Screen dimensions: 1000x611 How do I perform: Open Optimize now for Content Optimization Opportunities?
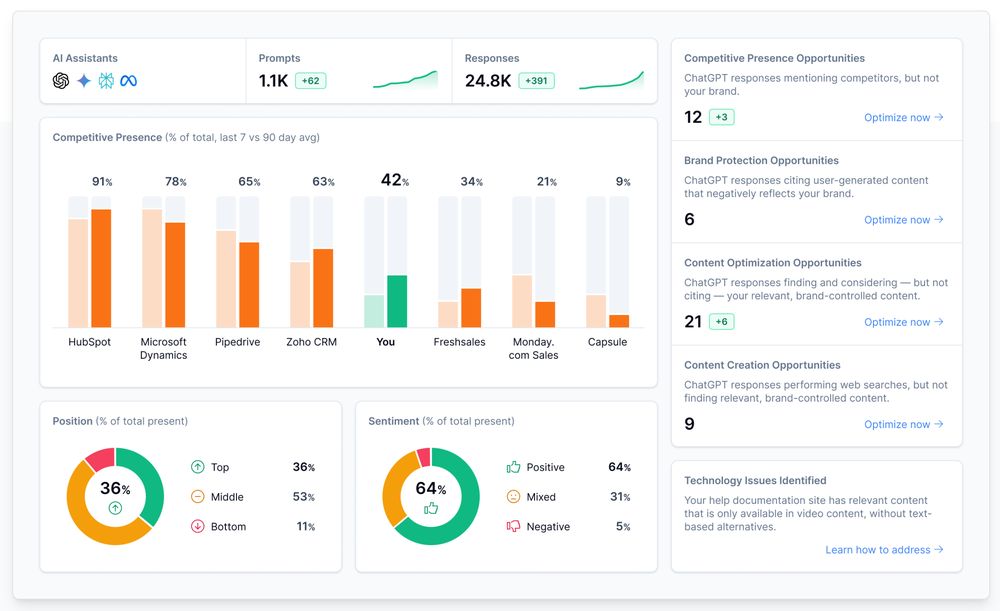[x=904, y=322]
